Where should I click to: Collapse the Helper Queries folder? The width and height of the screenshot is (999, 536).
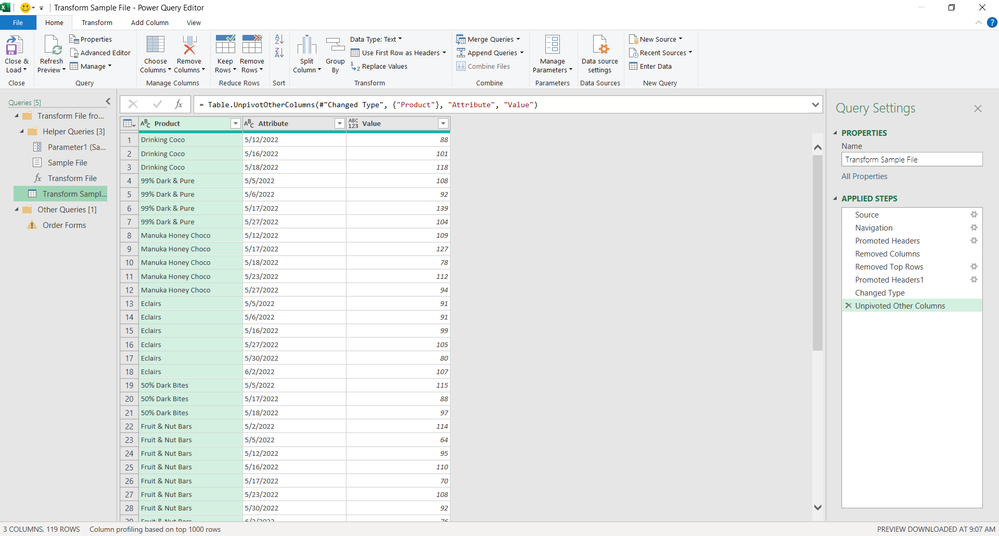click(x=22, y=131)
